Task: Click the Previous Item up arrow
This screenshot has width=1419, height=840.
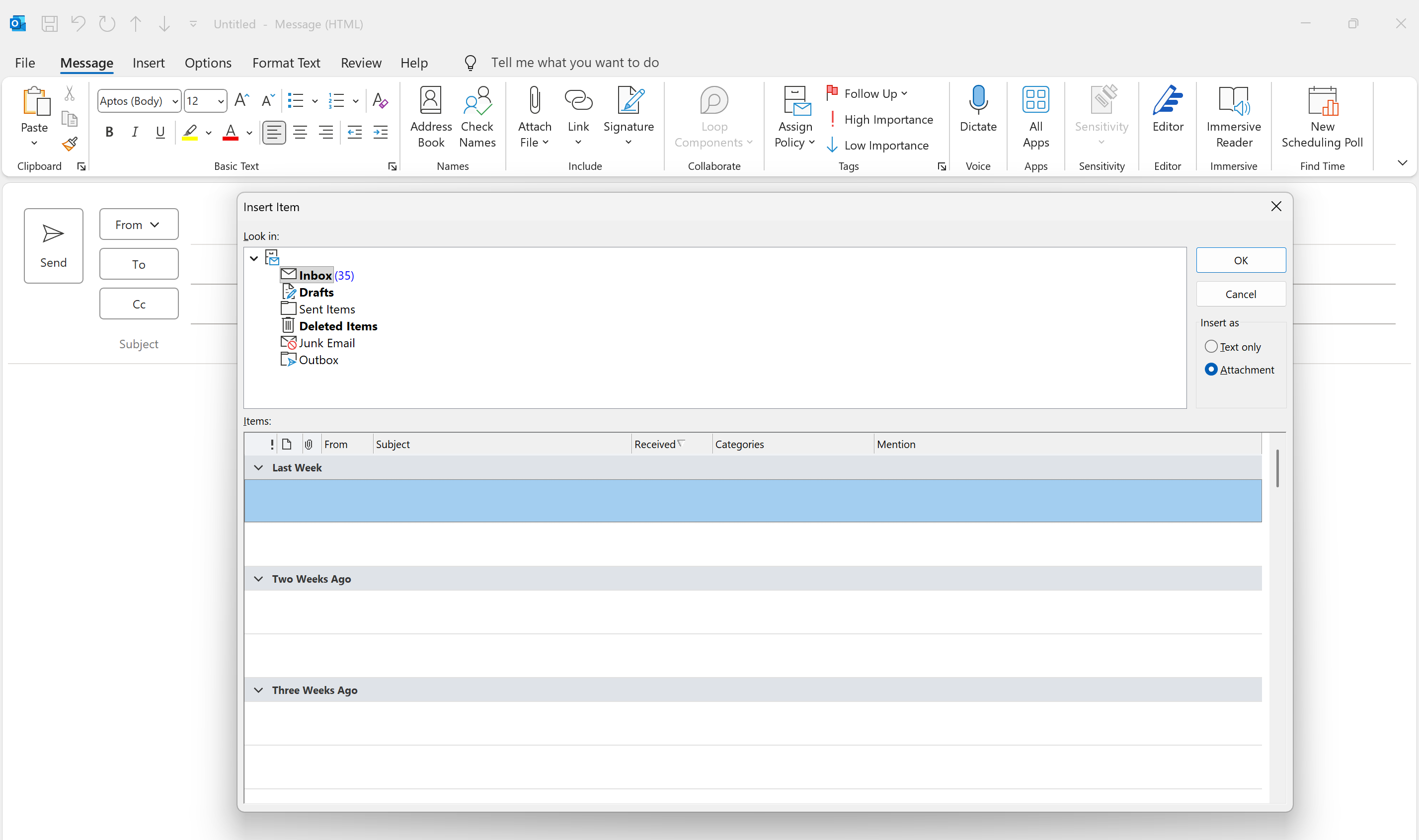Action: click(136, 24)
